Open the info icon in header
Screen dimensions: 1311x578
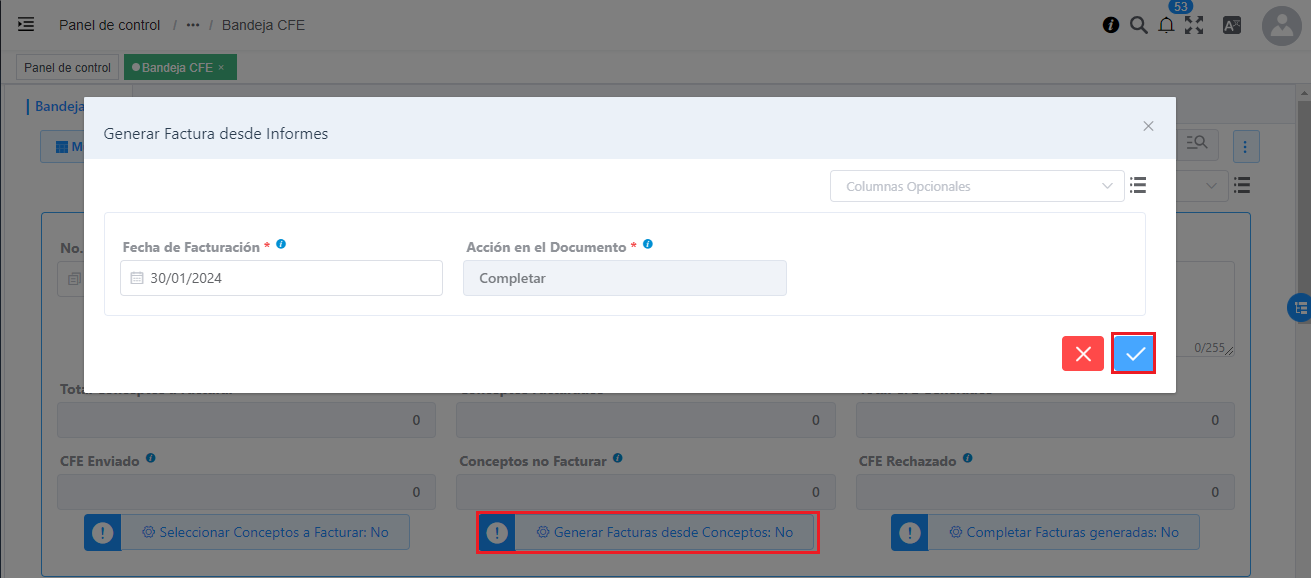(1110, 26)
